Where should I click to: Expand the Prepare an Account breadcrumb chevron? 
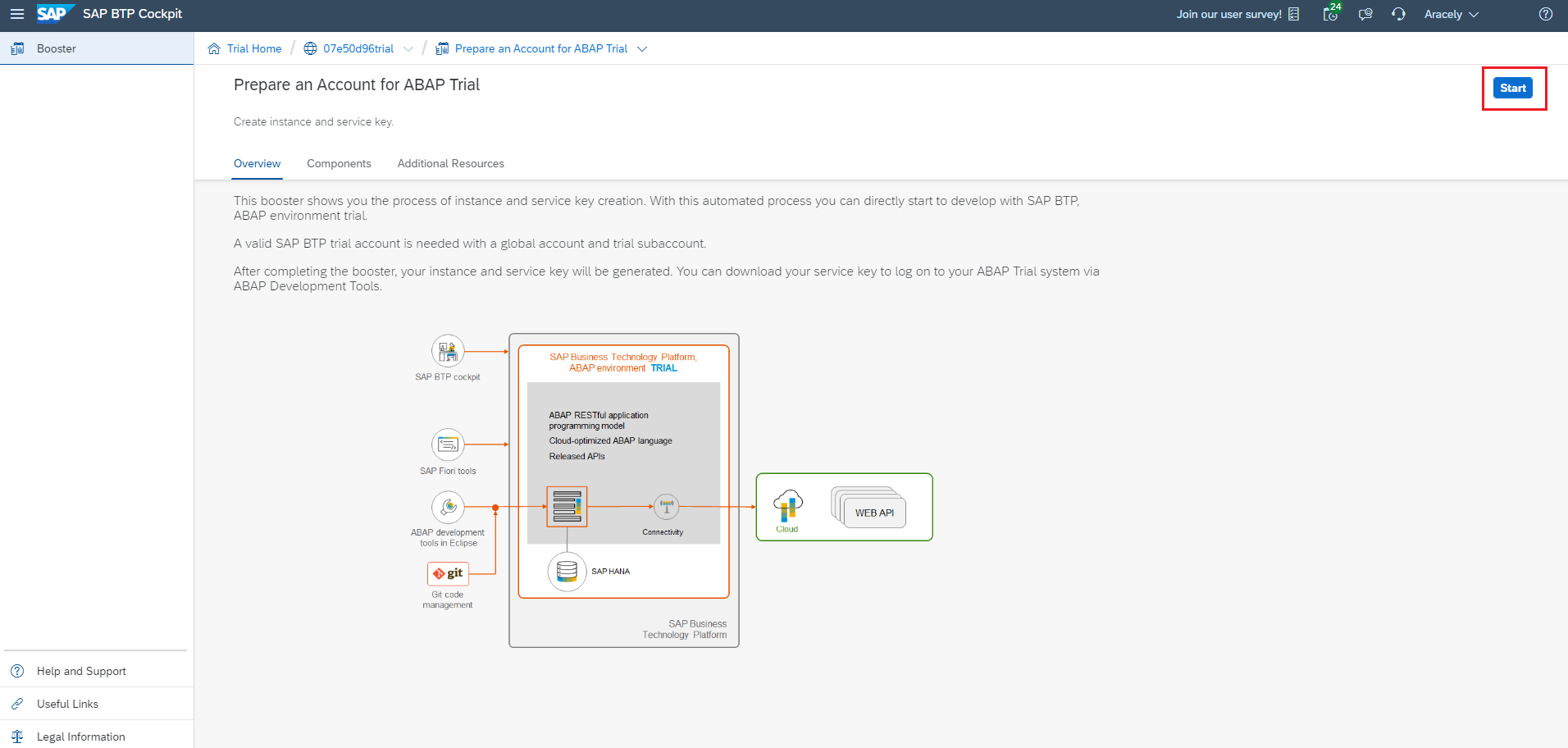point(642,49)
